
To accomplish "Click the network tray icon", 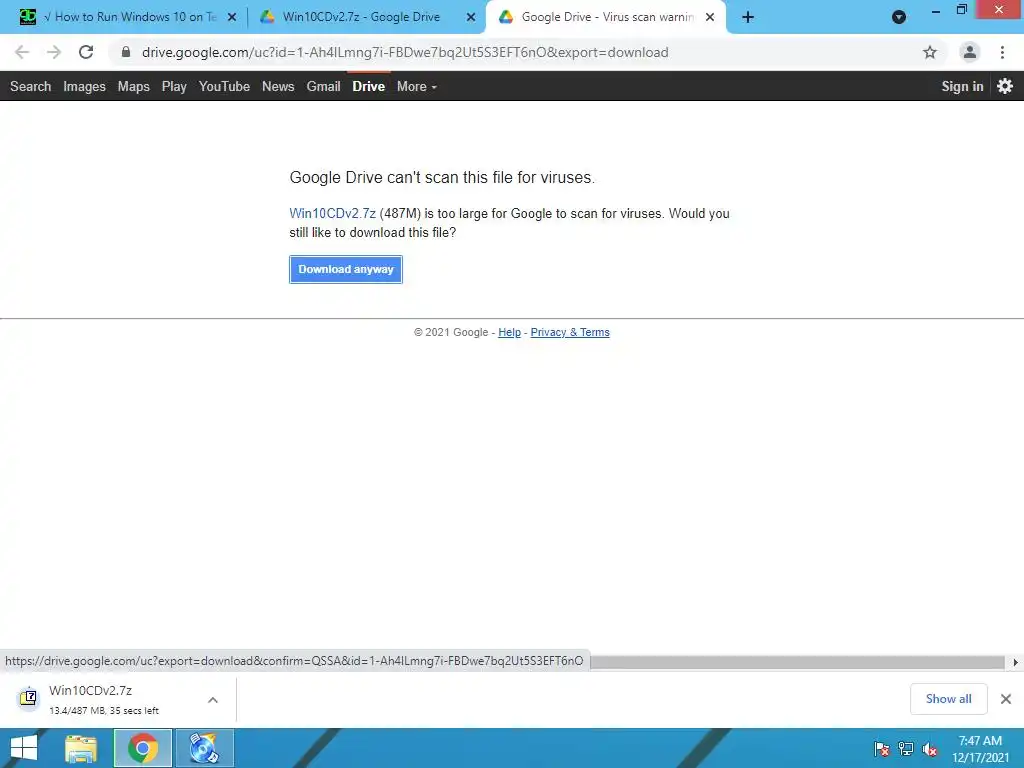I will [x=906, y=749].
